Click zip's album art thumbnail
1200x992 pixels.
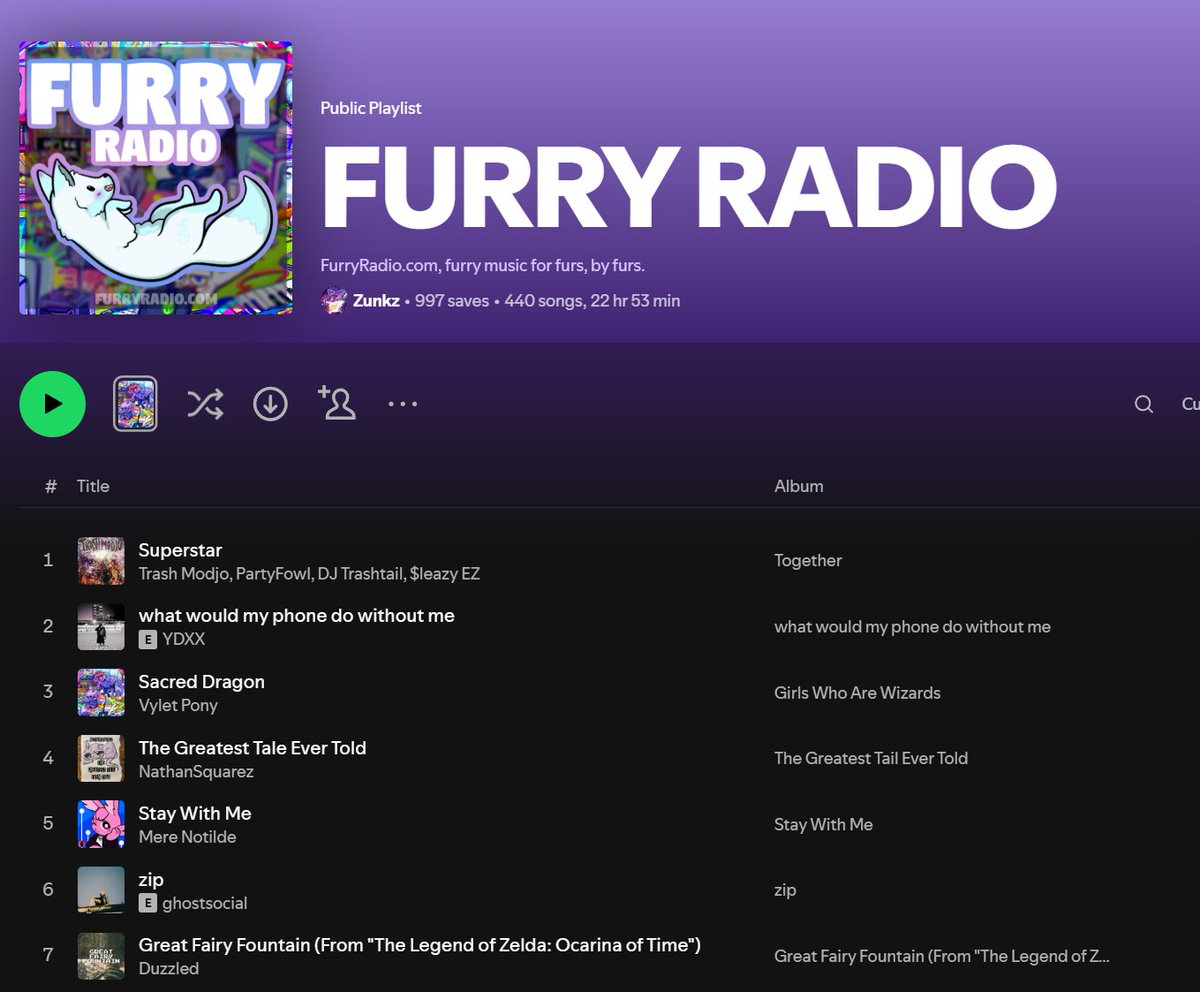pyautogui.click(x=101, y=890)
